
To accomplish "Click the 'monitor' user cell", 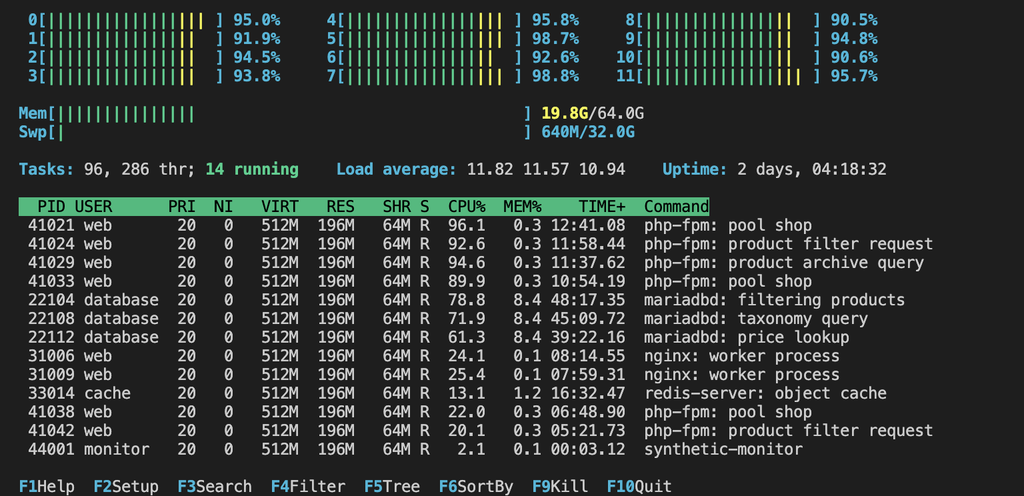I will 116,450.
